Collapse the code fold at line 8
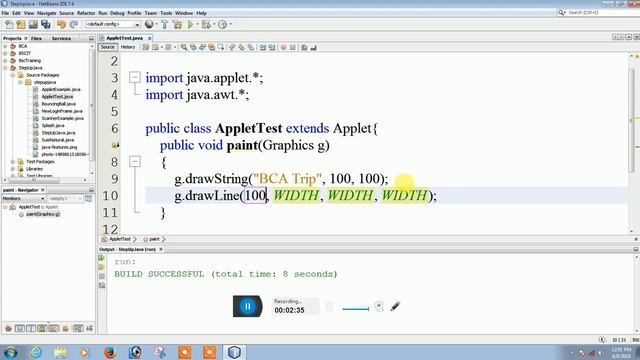 (135, 161)
